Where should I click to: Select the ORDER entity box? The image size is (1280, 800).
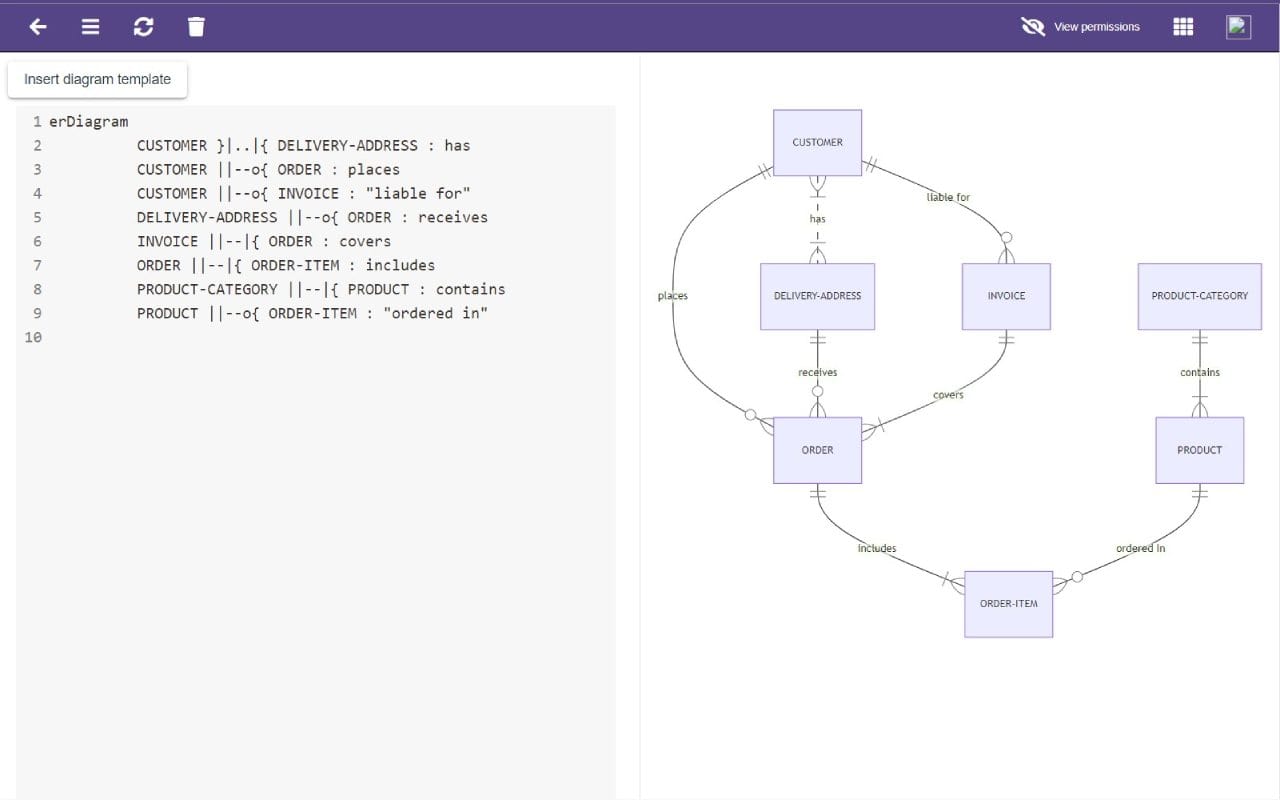point(817,449)
